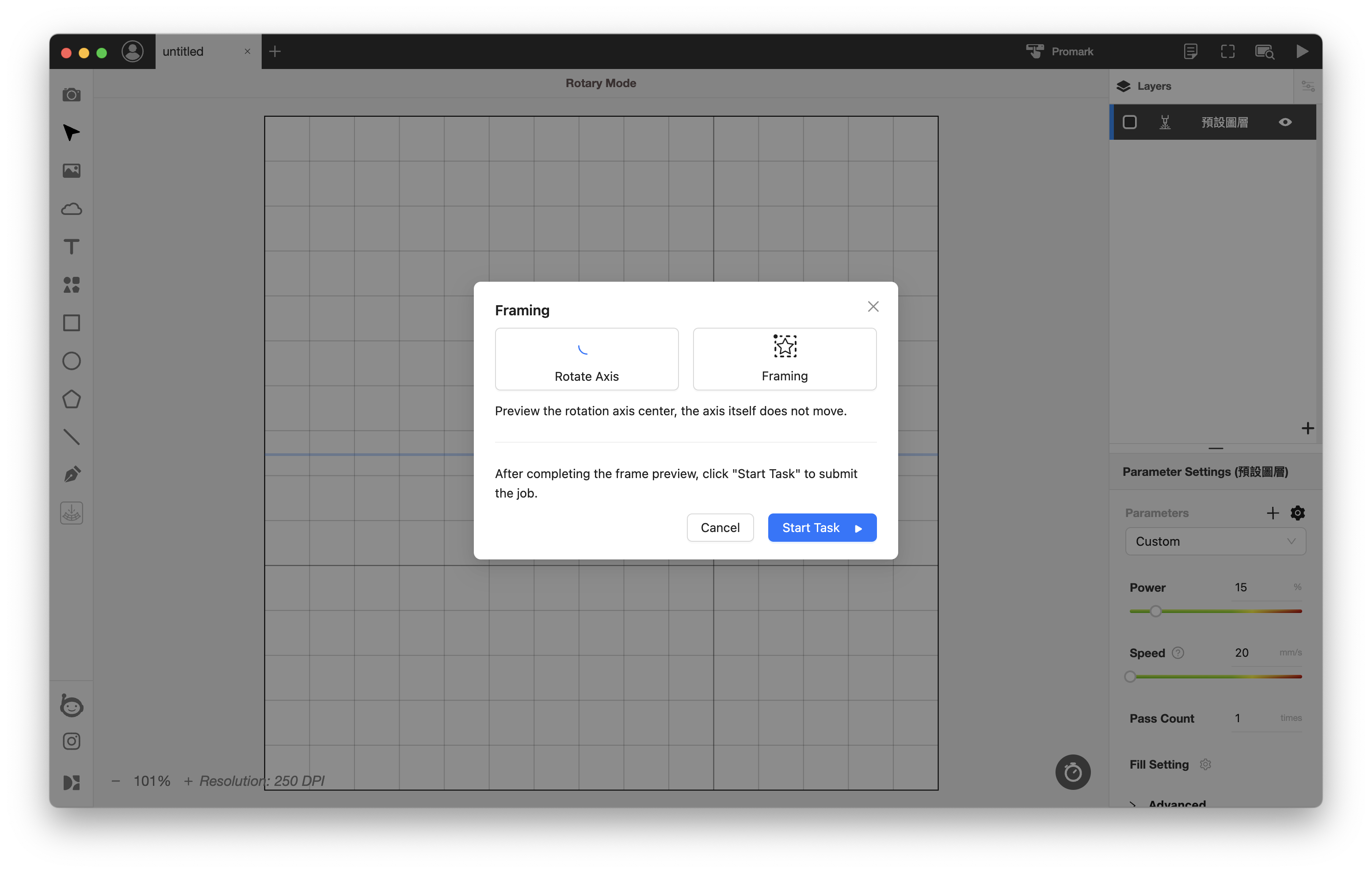The width and height of the screenshot is (1372, 873).
Task: Open the Custom parameters dropdown
Action: point(1216,541)
